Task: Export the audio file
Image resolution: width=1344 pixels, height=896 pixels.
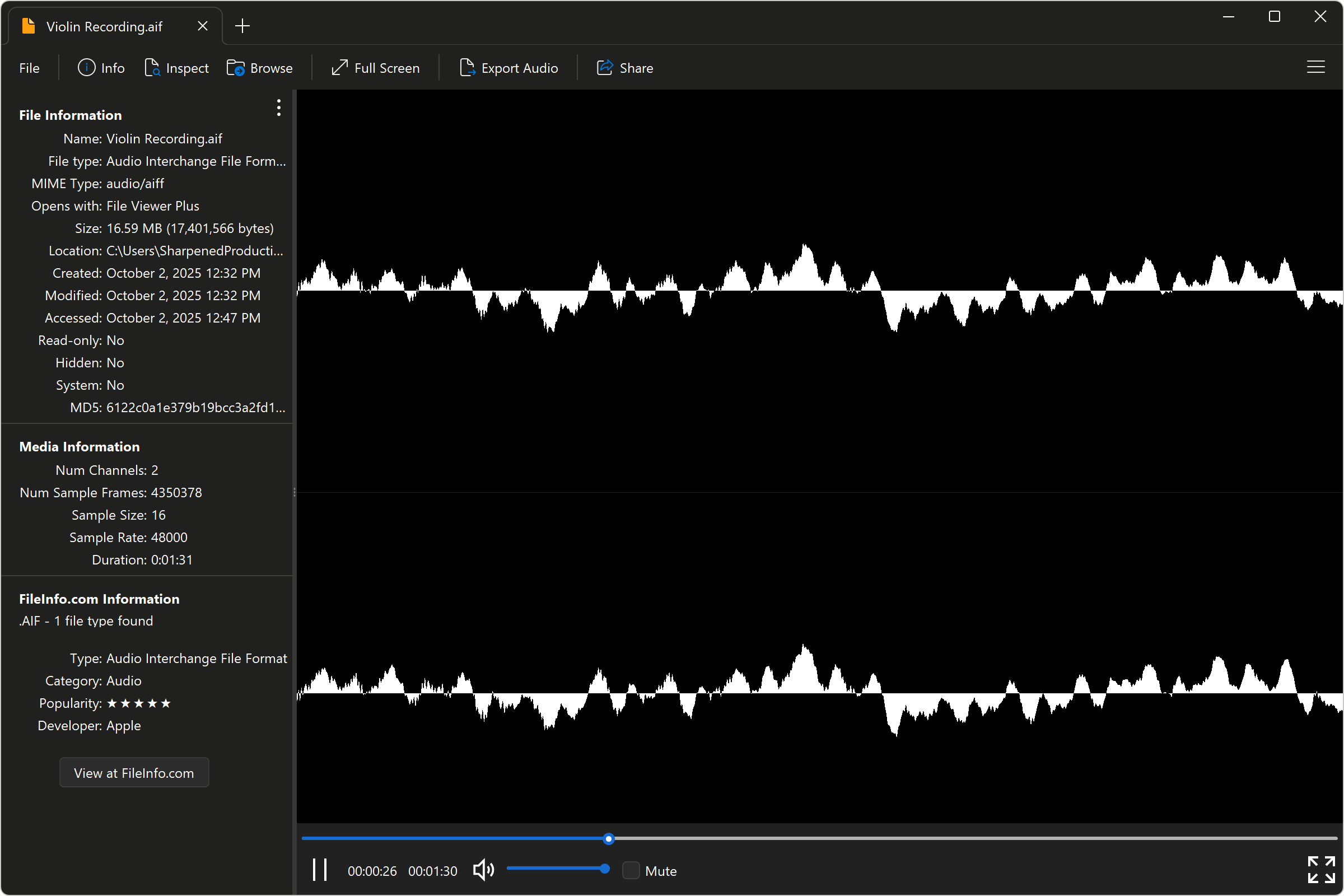Action: click(x=508, y=67)
